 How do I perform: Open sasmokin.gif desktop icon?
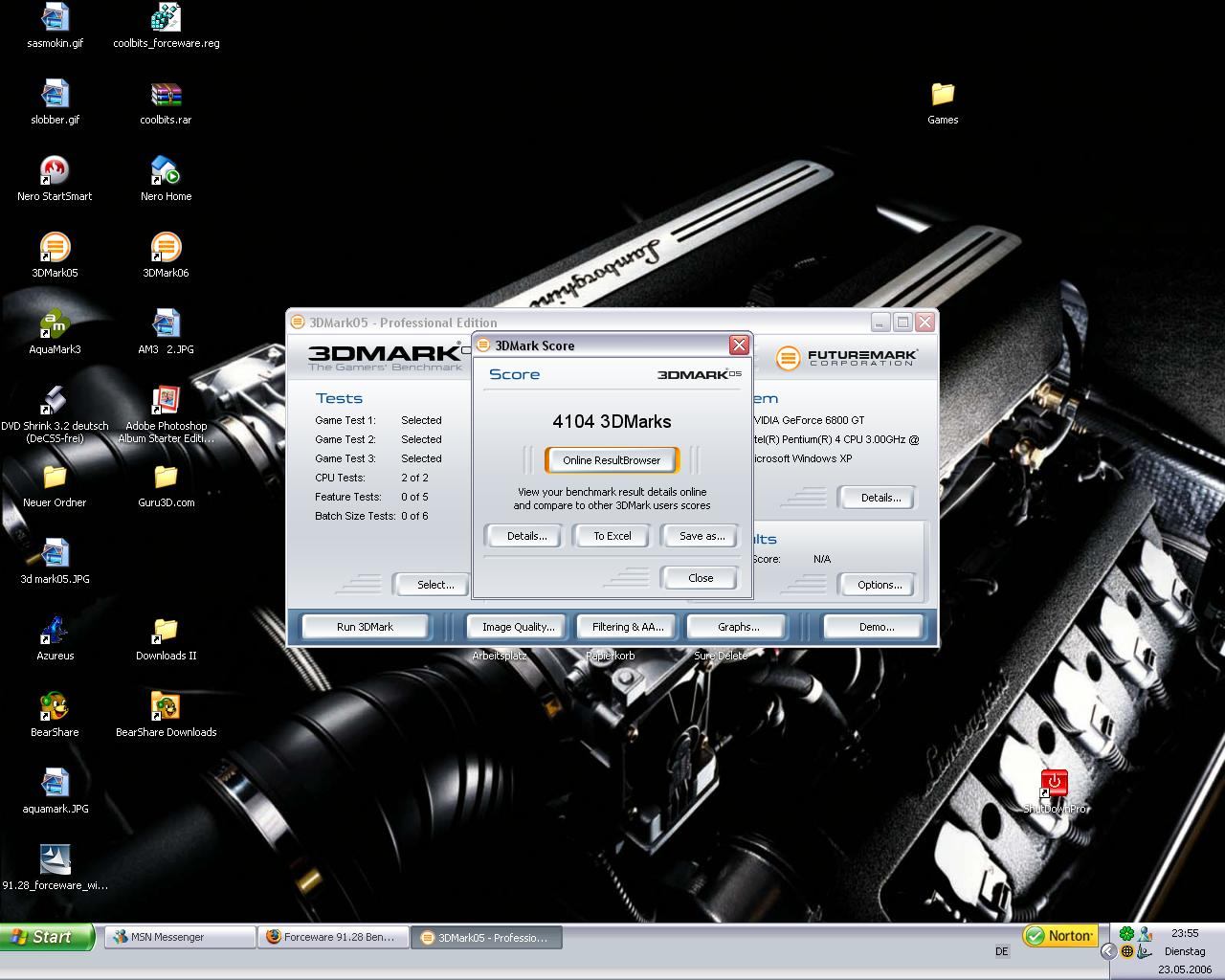pos(55,26)
